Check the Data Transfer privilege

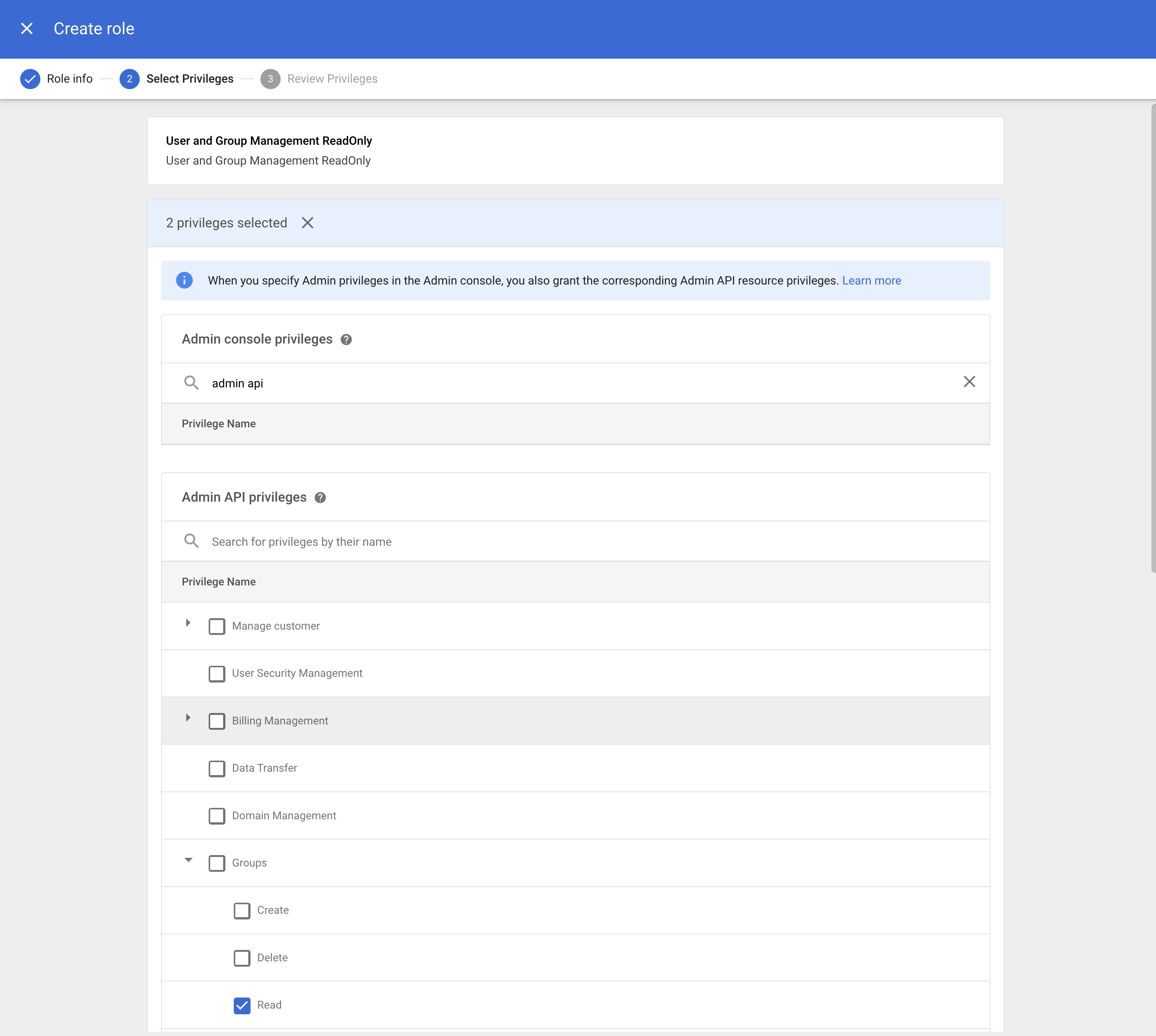[217, 769]
